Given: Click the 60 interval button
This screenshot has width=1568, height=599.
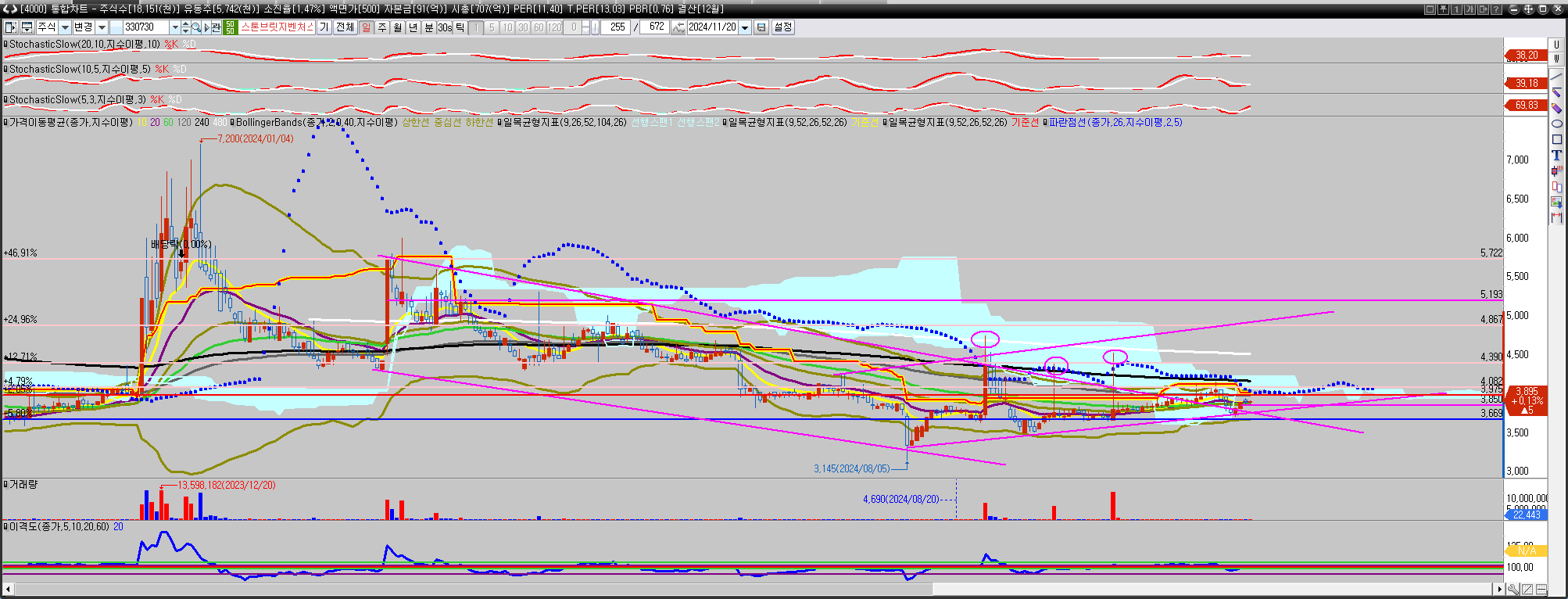Looking at the screenshot, I should click(x=539, y=27).
